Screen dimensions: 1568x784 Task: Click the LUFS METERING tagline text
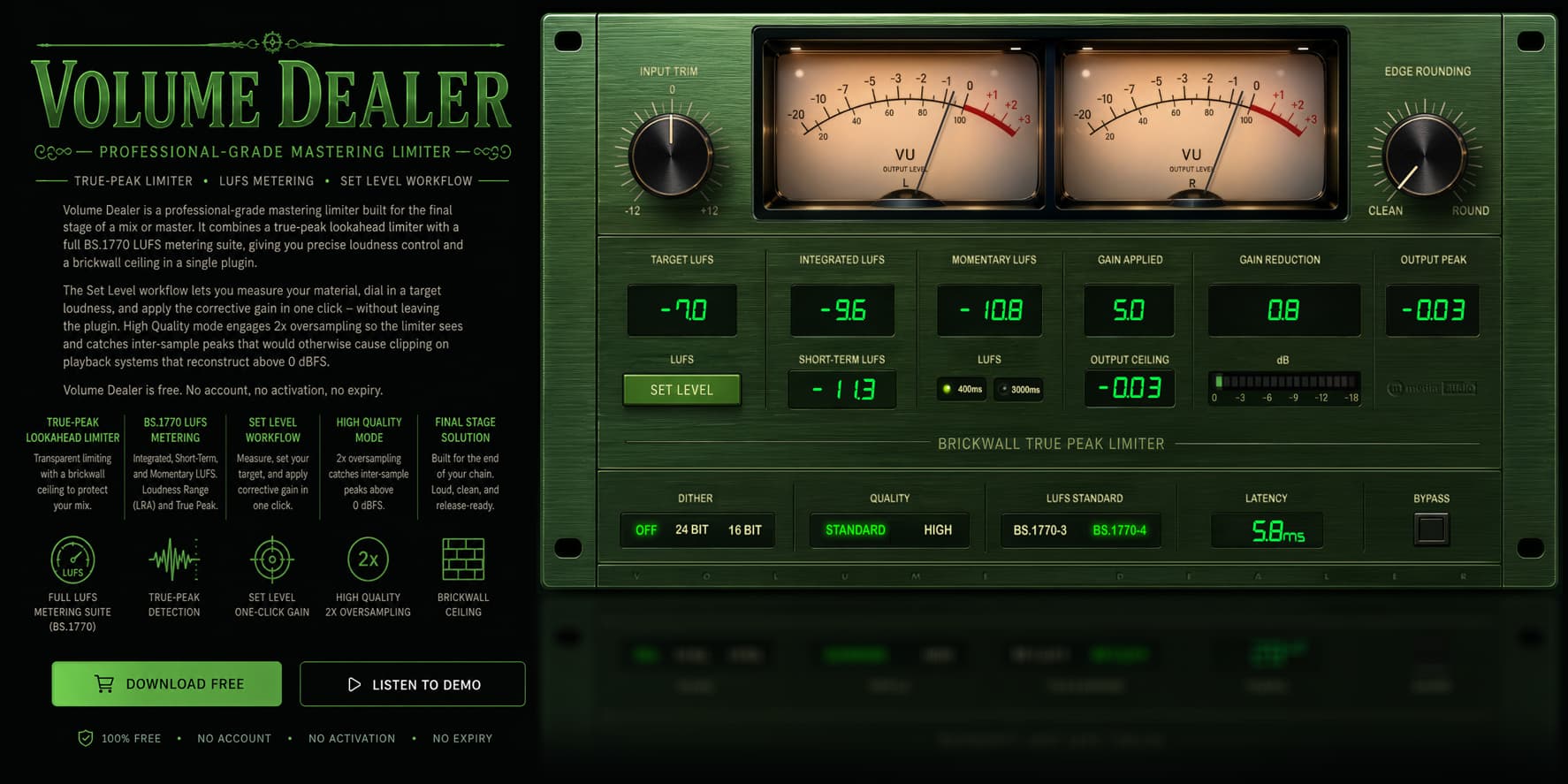click(x=266, y=181)
